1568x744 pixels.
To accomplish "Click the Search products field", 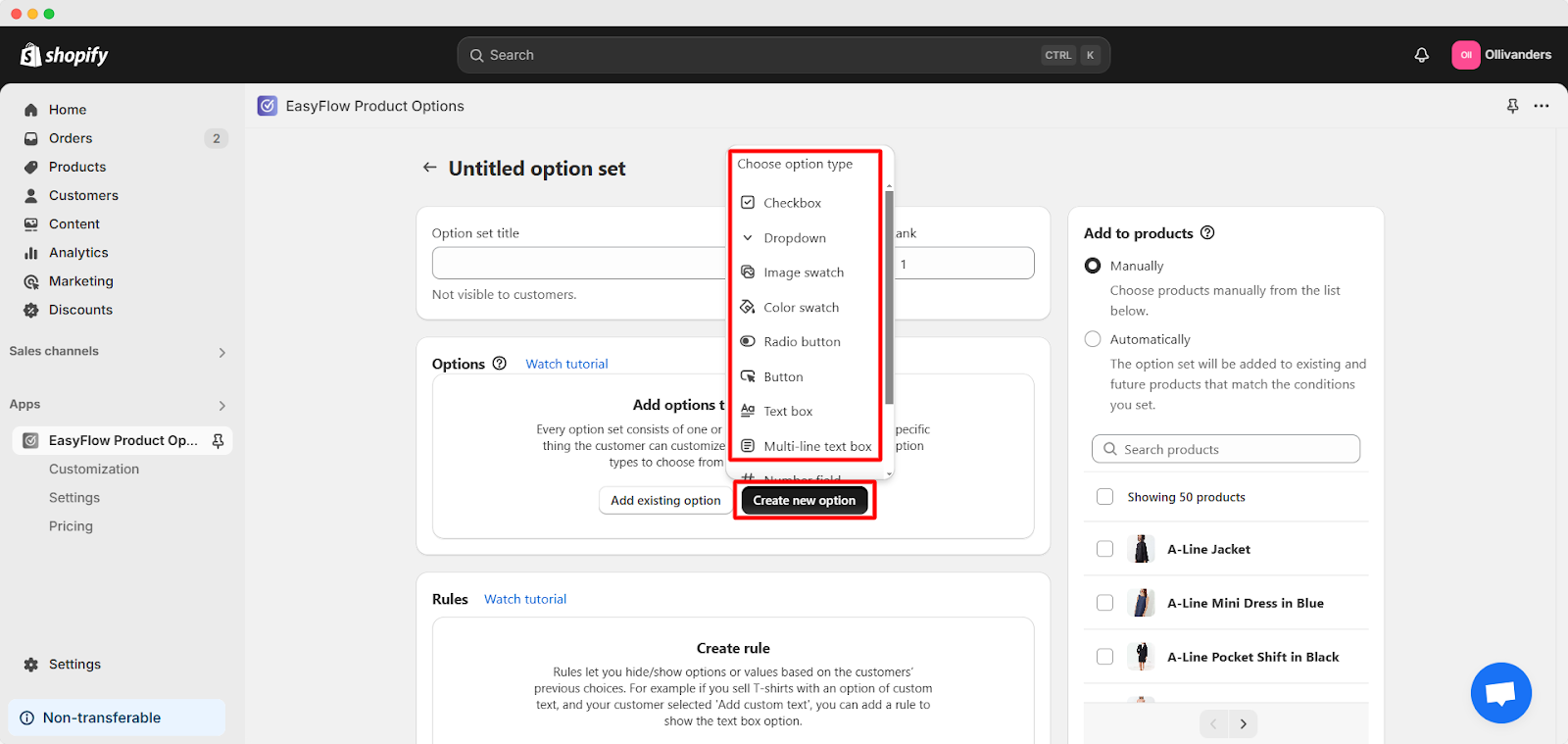I will coord(1226,449).
